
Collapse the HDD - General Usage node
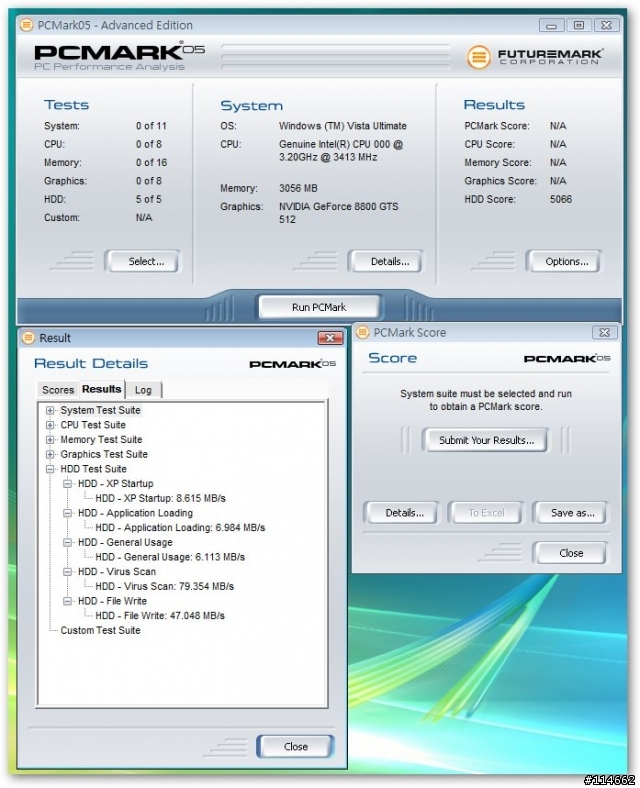coord(67,542)
